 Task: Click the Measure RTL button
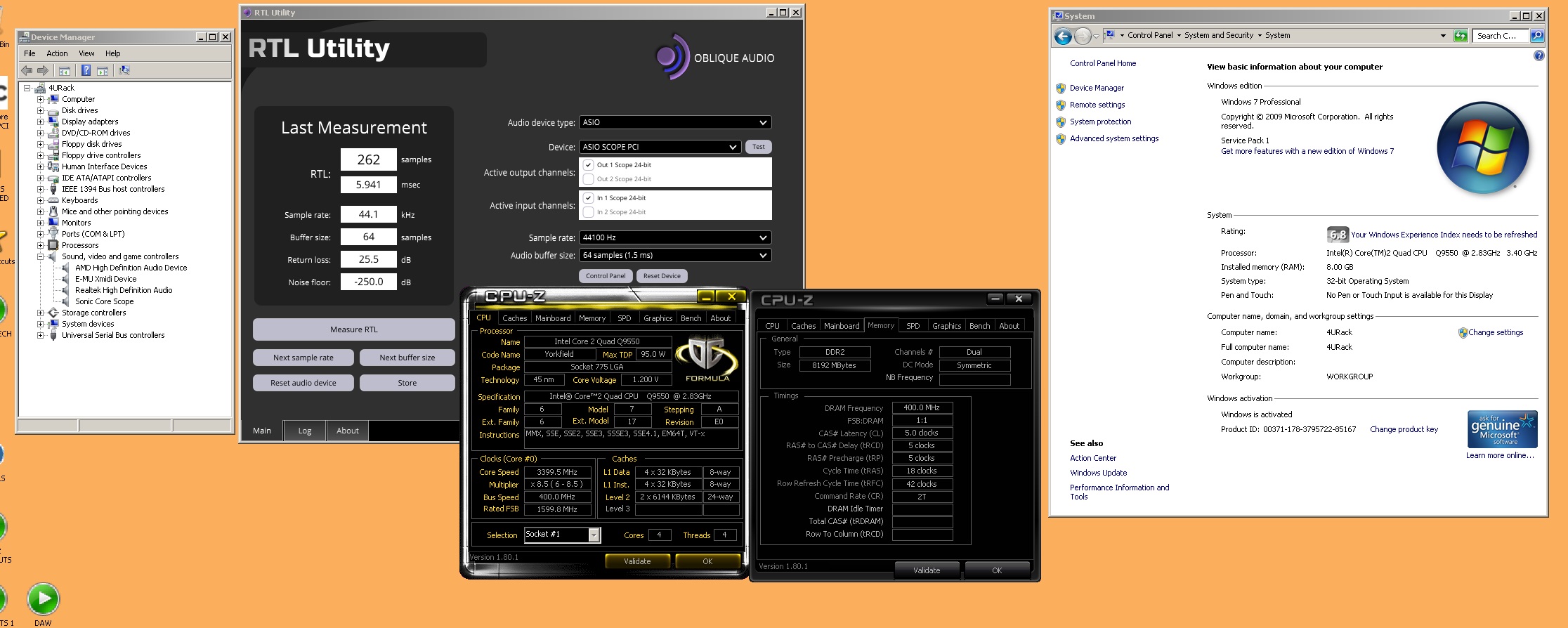pos(354,329)
